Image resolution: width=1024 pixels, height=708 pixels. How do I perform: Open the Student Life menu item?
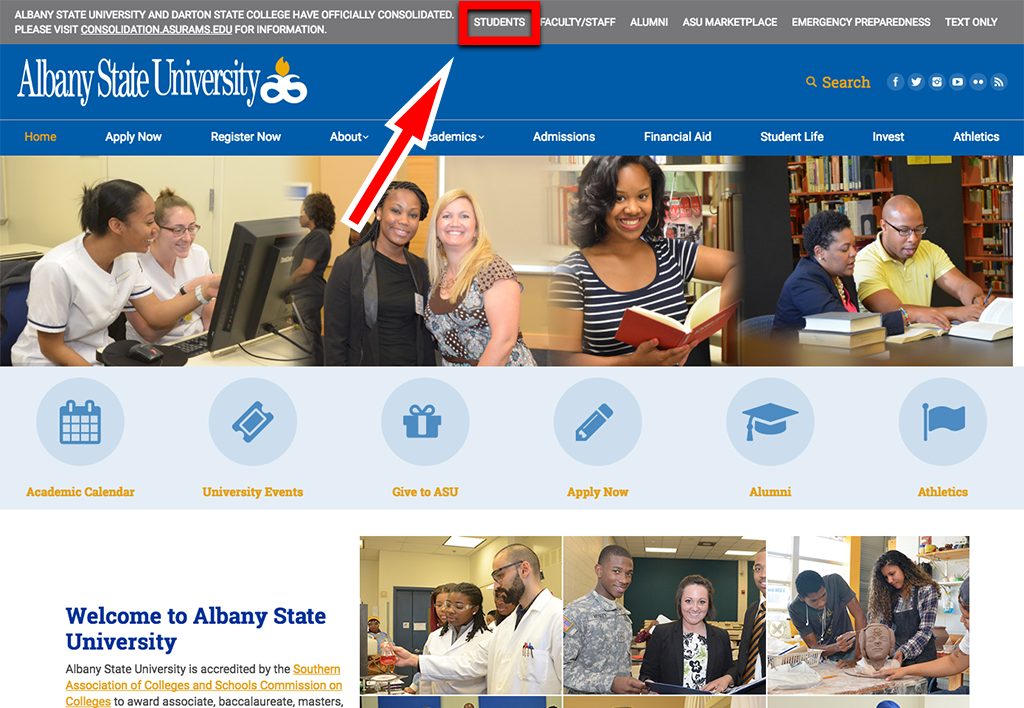pyautogui.click(x=792, y=137)
